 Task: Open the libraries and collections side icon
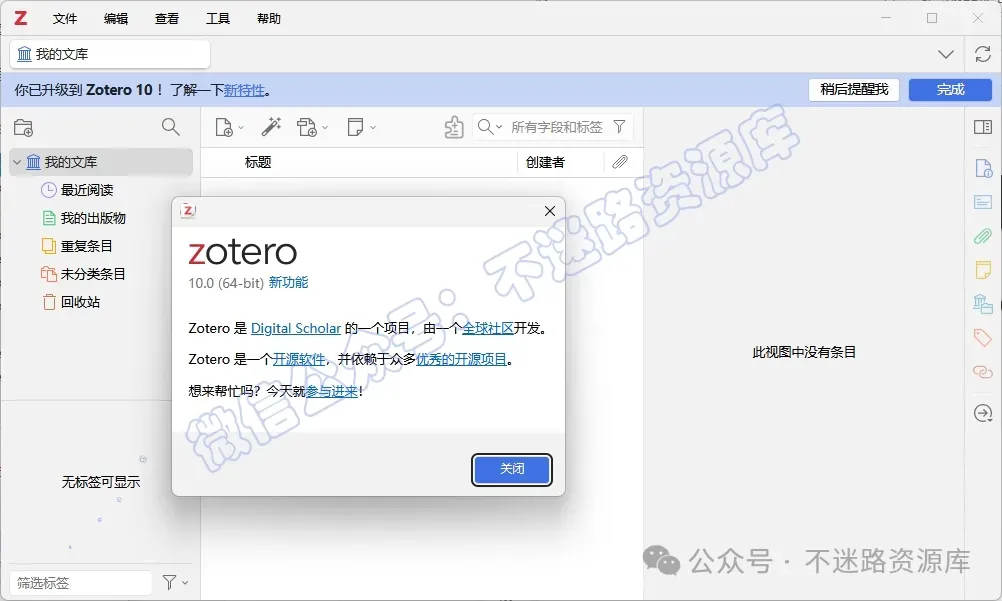[x=983, y=304]
